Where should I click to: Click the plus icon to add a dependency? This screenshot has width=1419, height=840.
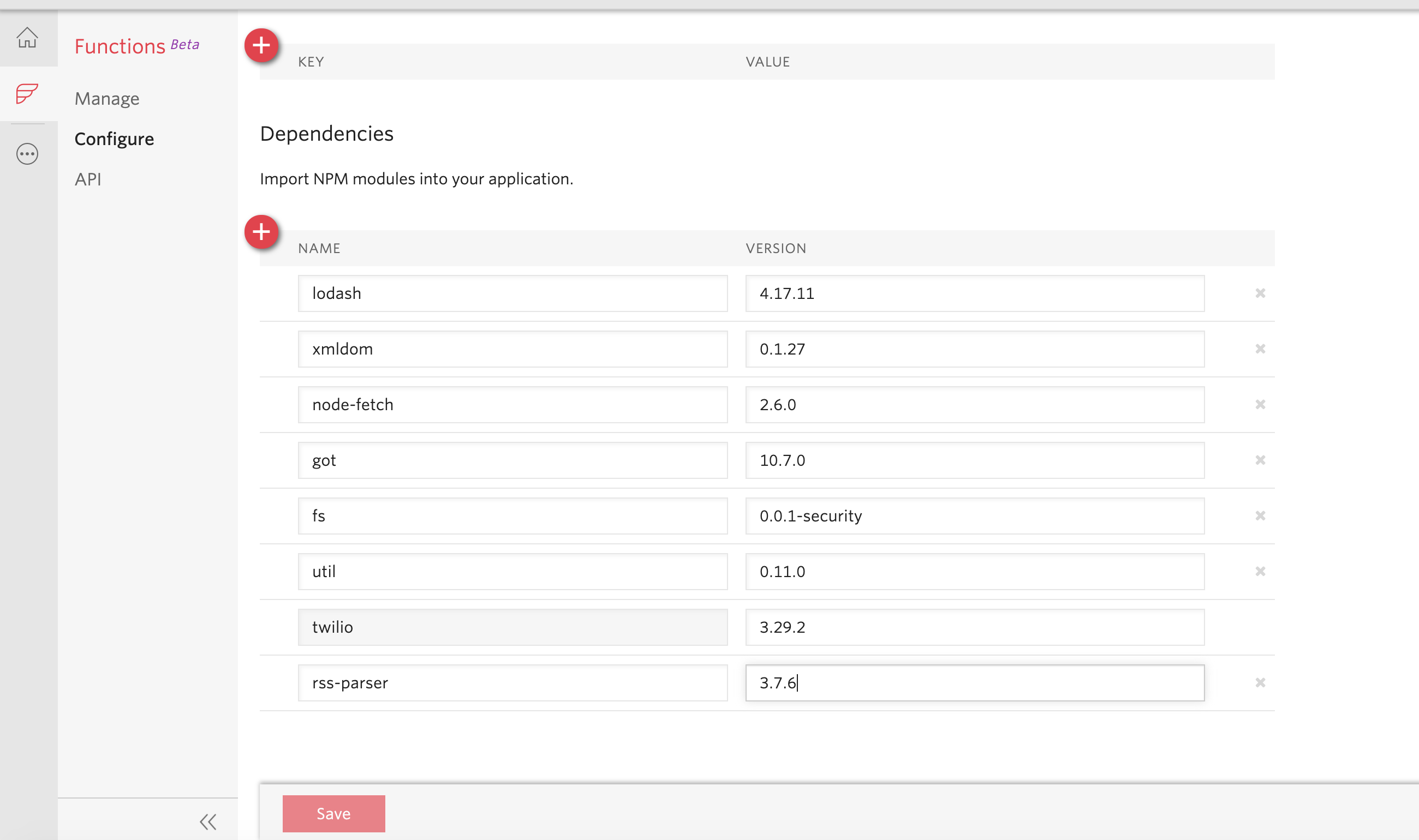[x=261, y=232]
